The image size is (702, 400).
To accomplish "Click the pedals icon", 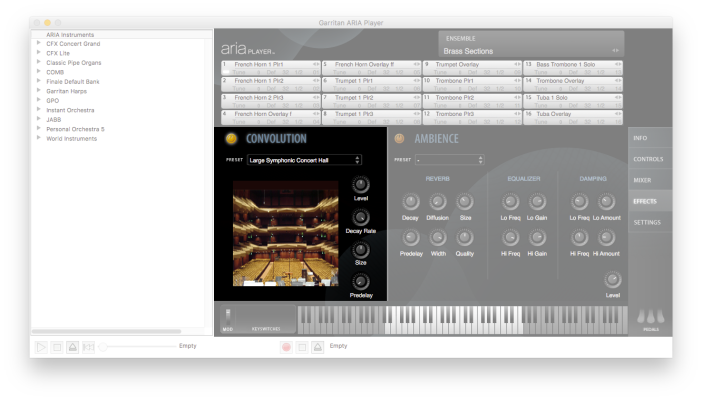I will 651,316.
